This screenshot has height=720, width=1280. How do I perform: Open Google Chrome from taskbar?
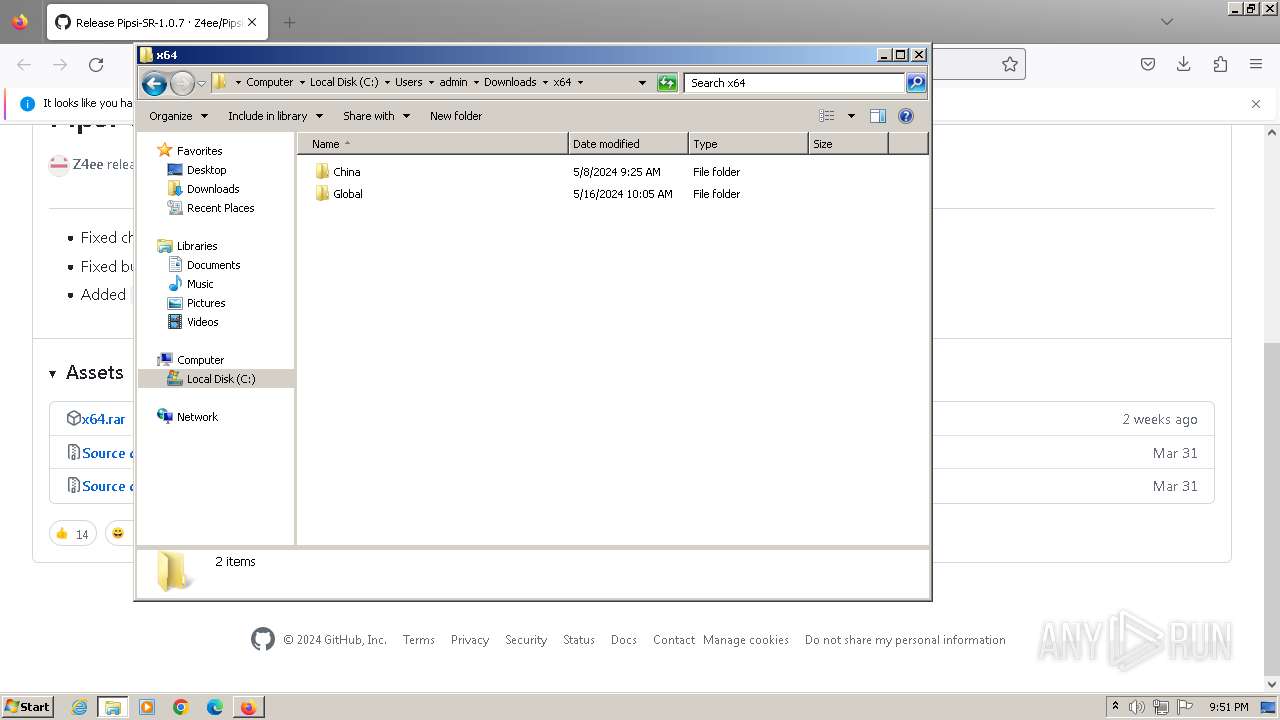[181, 707]
